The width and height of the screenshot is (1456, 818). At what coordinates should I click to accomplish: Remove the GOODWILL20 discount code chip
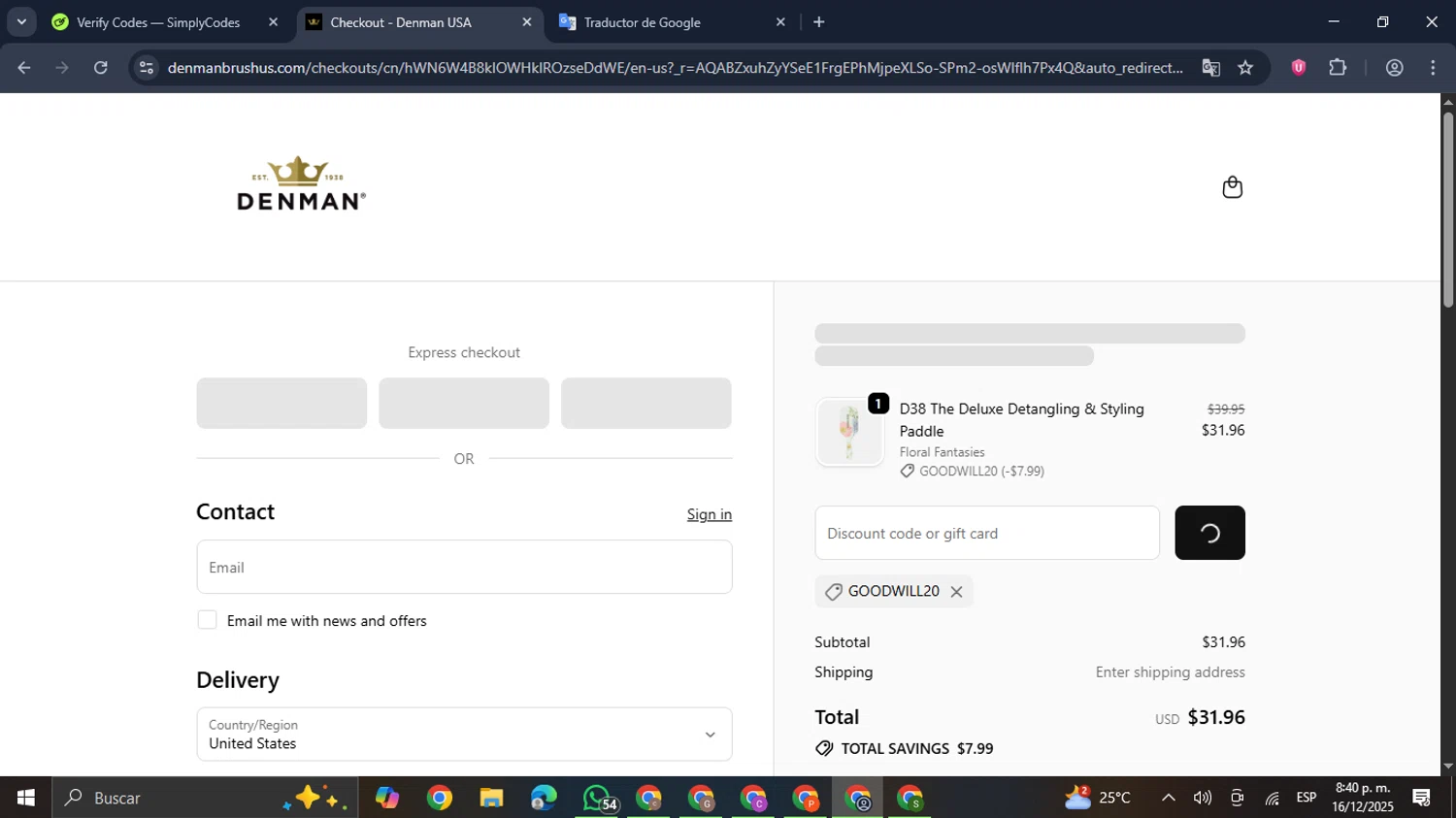956,592
